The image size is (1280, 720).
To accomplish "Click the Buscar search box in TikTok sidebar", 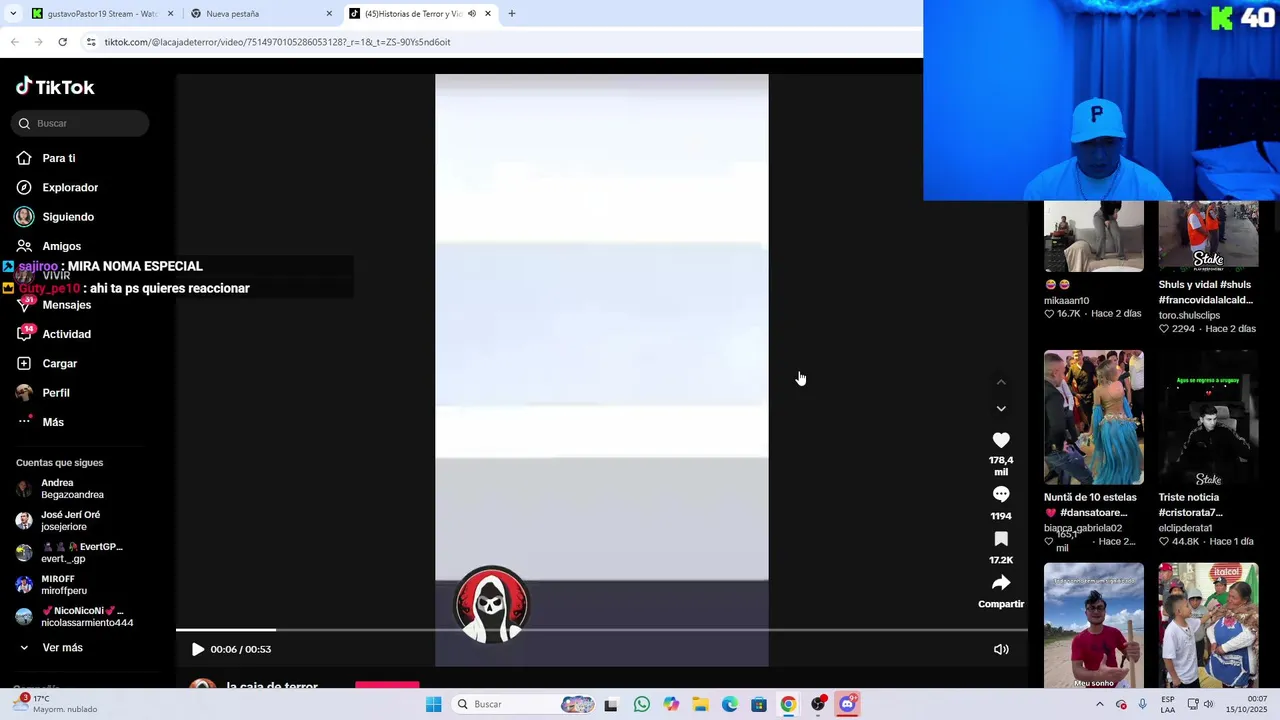I will (80, 123).
